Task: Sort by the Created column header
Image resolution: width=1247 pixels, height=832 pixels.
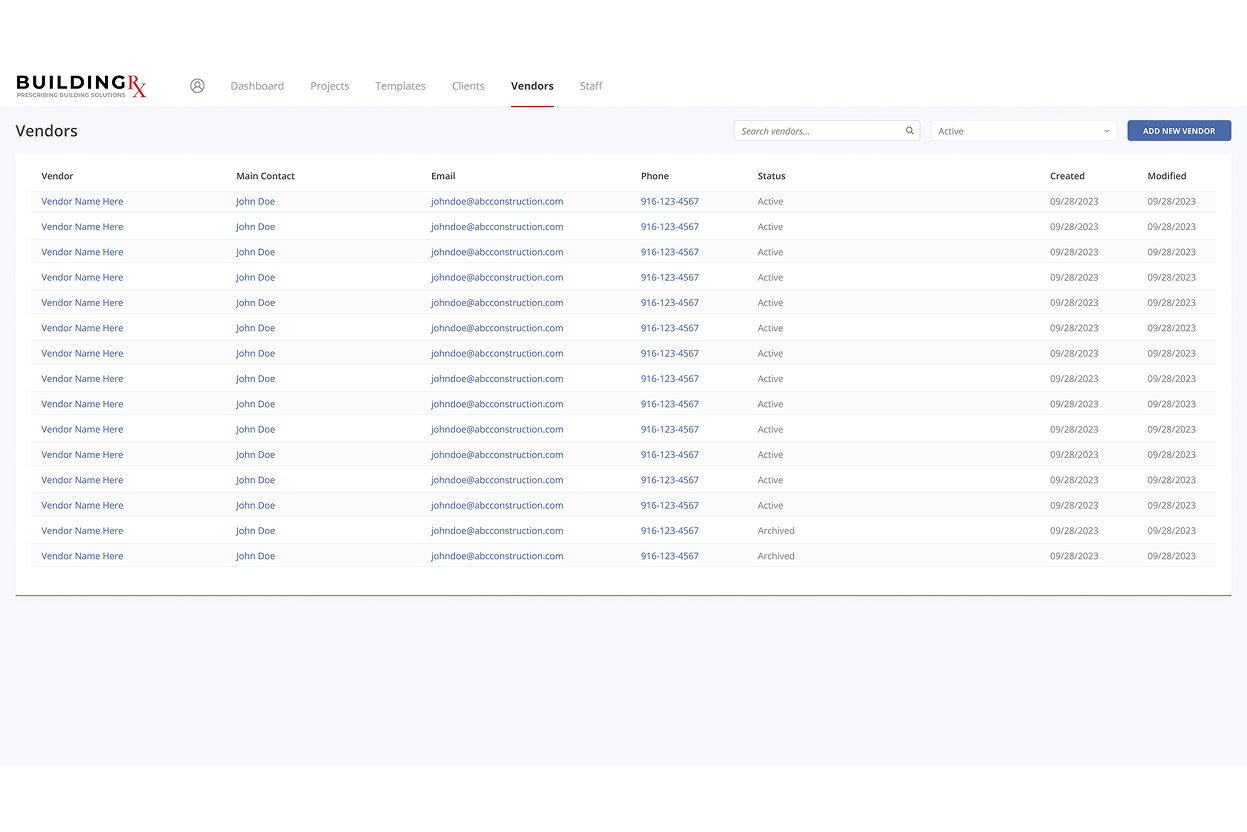Action: pyautogui.click(x=1067, y=176)
